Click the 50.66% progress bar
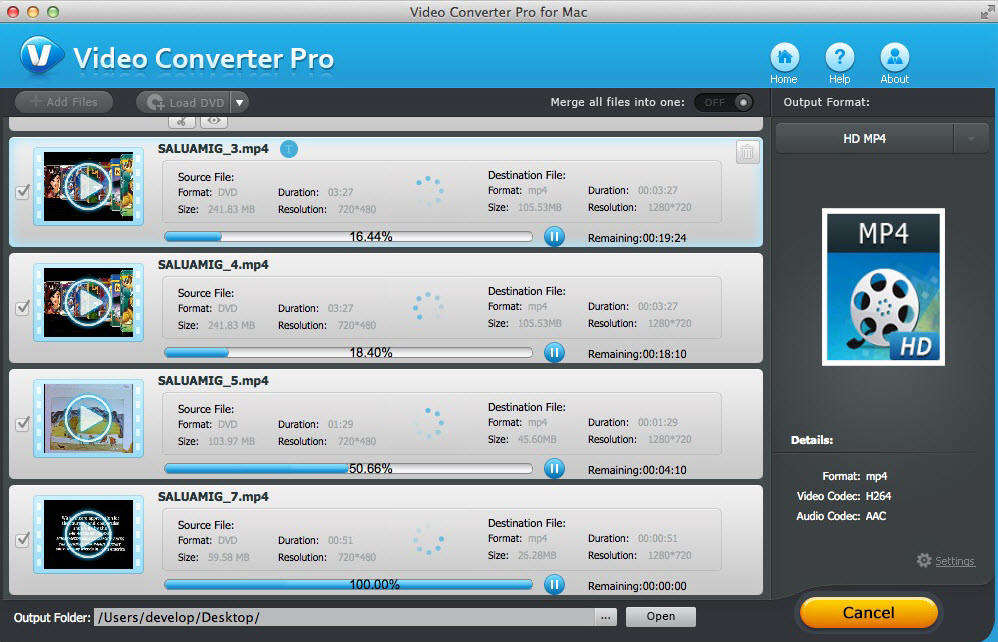The width and height of the screenshot is (998, 642). pos(348,469)
